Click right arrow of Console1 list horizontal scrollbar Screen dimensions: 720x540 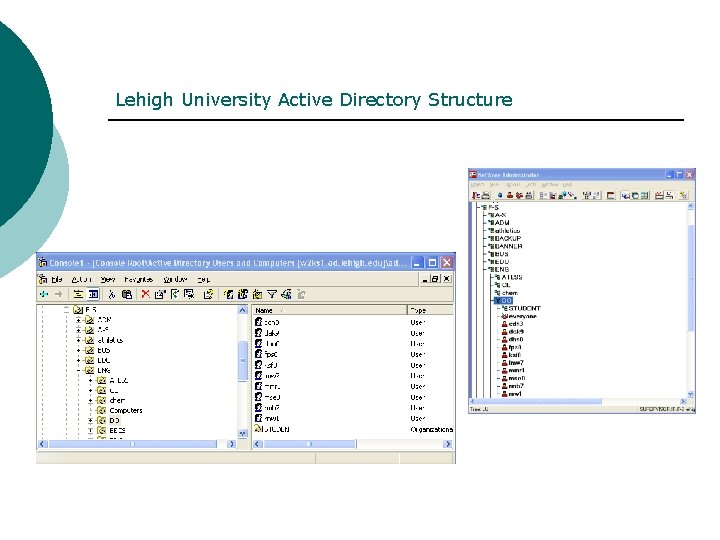pos(448,444)
